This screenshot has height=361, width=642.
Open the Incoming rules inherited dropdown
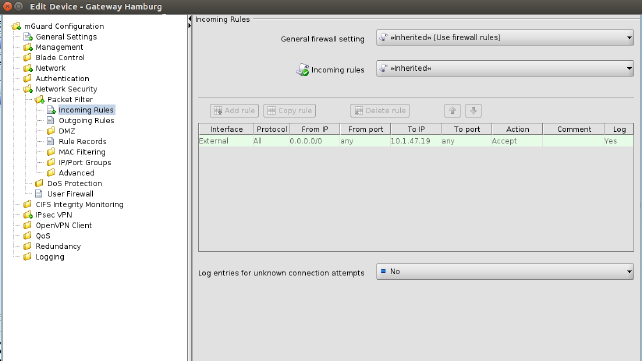click(x=504, y=68)
